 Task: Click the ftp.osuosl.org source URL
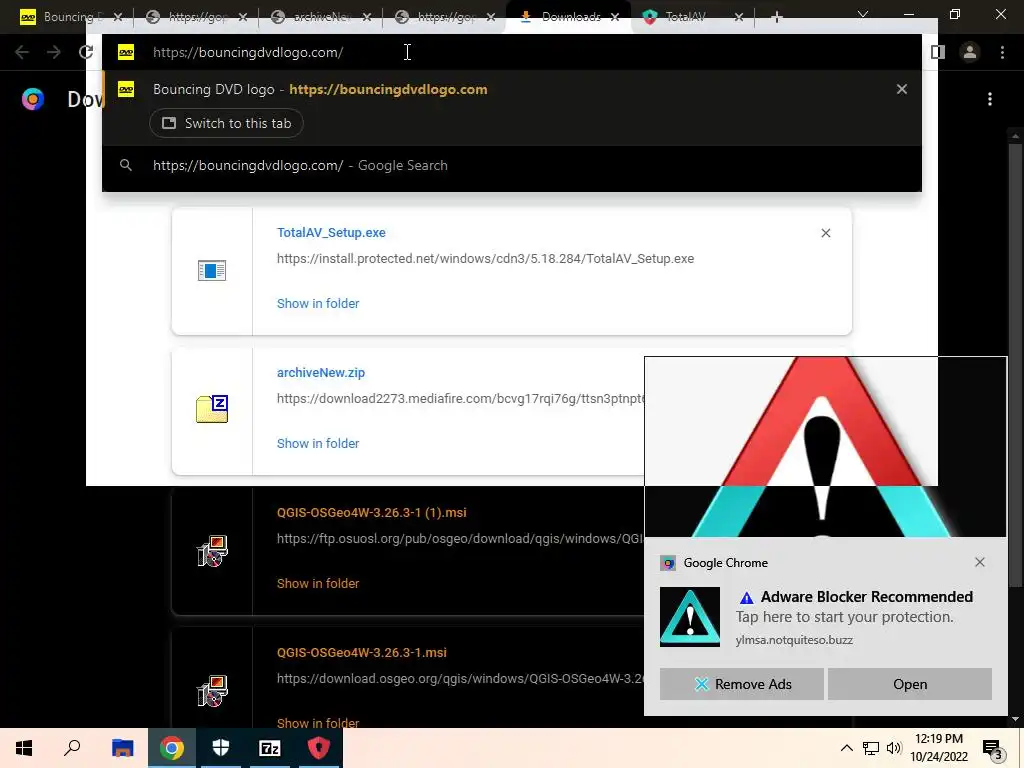coord(460,539)
